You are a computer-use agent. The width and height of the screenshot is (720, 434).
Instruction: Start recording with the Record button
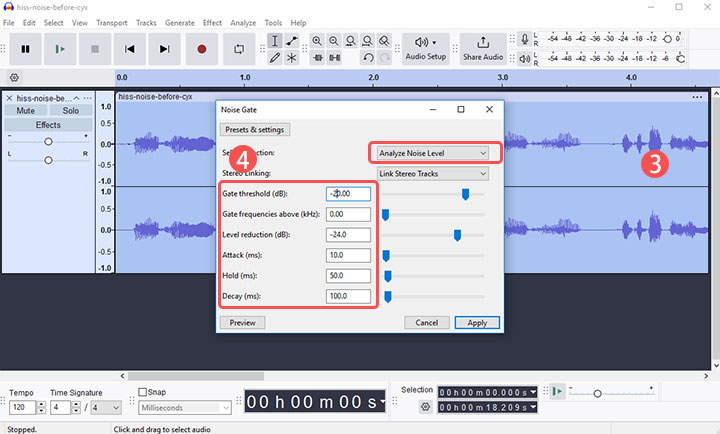pyautogui.click(x=202, y=49)
